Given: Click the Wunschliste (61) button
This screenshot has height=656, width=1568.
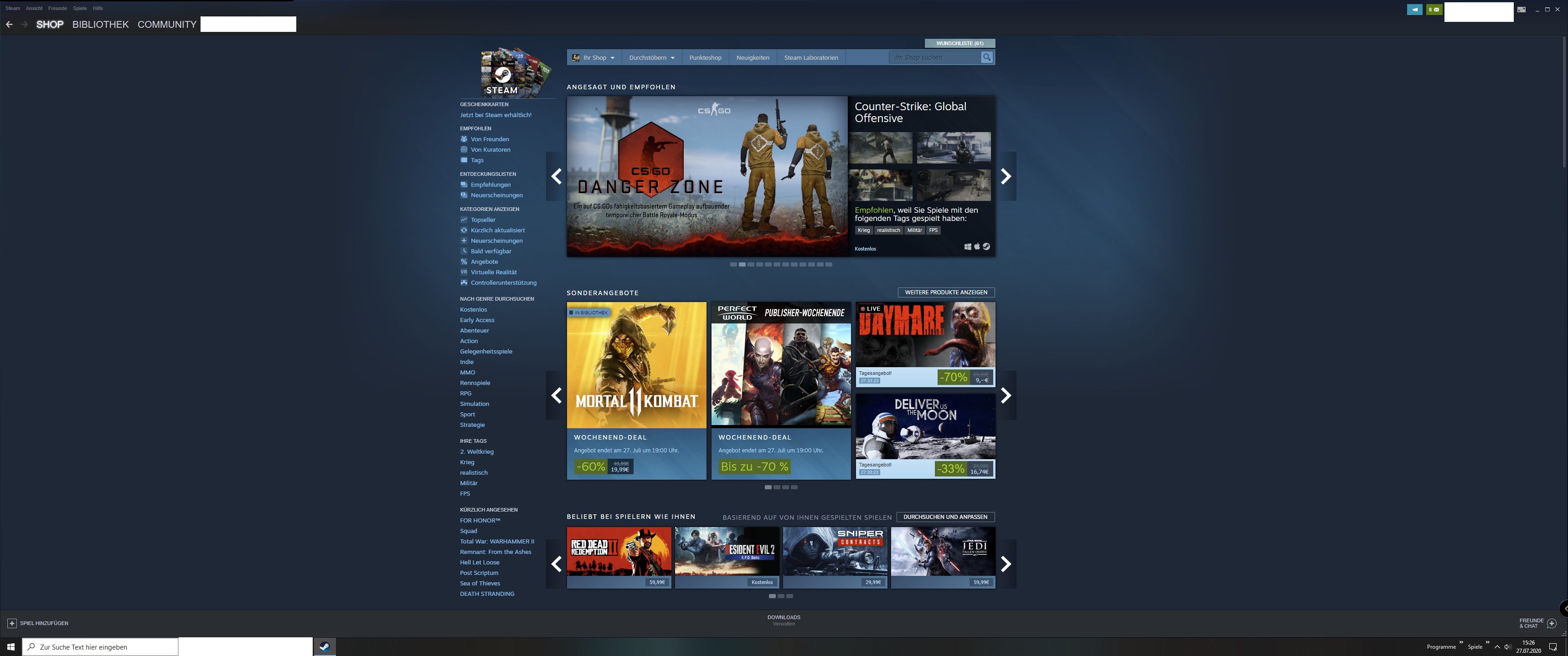Looking at the screenshot, I should [x=959, y=43].
